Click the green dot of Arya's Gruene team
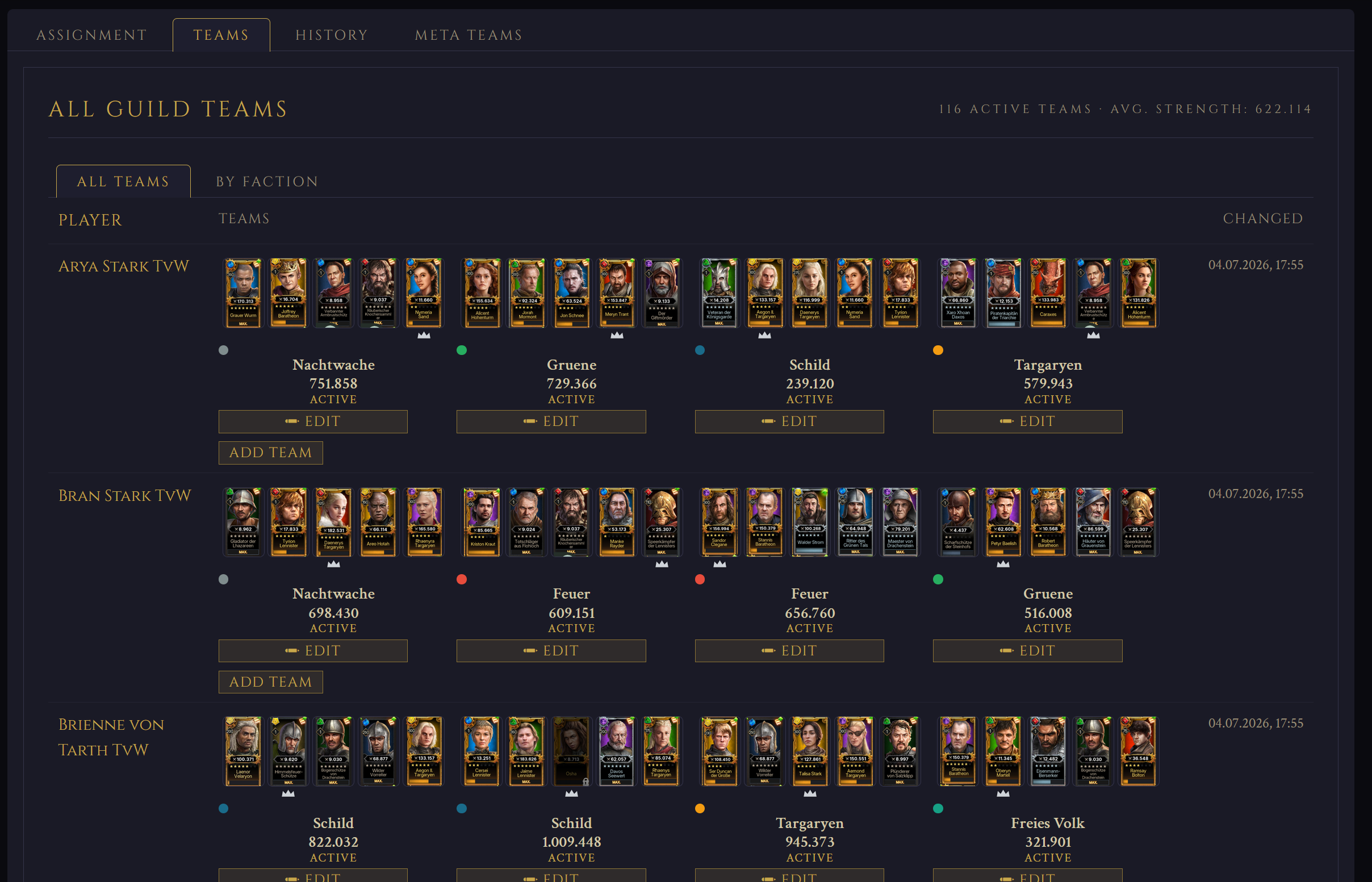Image resolution: width=1372 pixels, height=882 pixels. pos(462,350)
